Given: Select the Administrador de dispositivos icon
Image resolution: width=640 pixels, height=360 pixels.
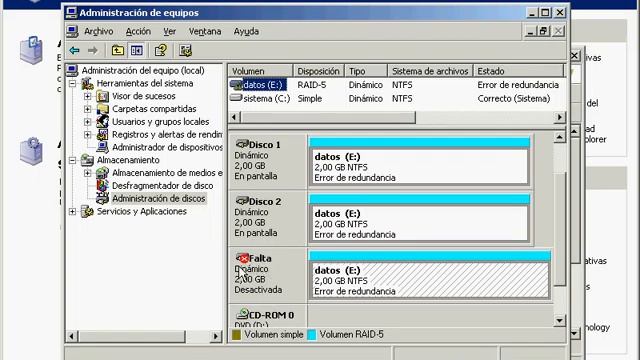Looking at the screenshot, I should click(x=102, y=147).
